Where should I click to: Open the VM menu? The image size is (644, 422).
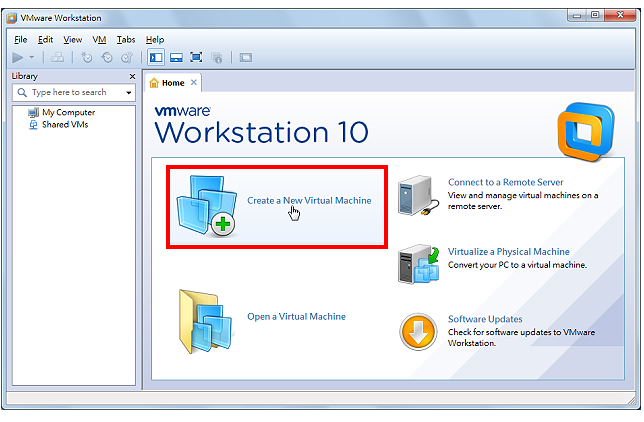point(99,40)
